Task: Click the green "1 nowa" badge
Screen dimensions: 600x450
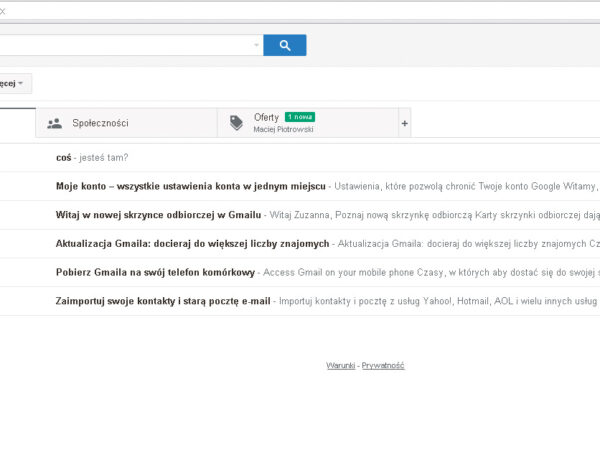Action: pyautogui.click(x=300, y=117)
